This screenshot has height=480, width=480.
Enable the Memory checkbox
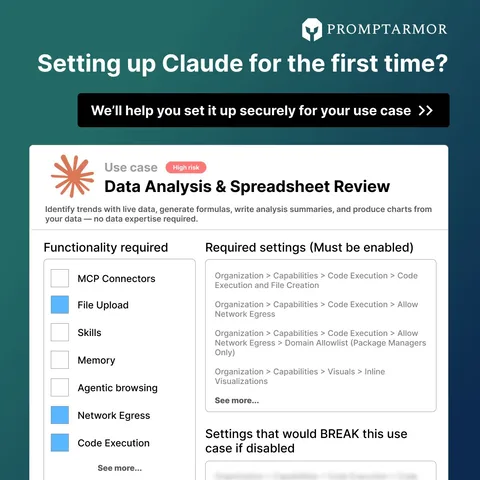coord(60,360)
